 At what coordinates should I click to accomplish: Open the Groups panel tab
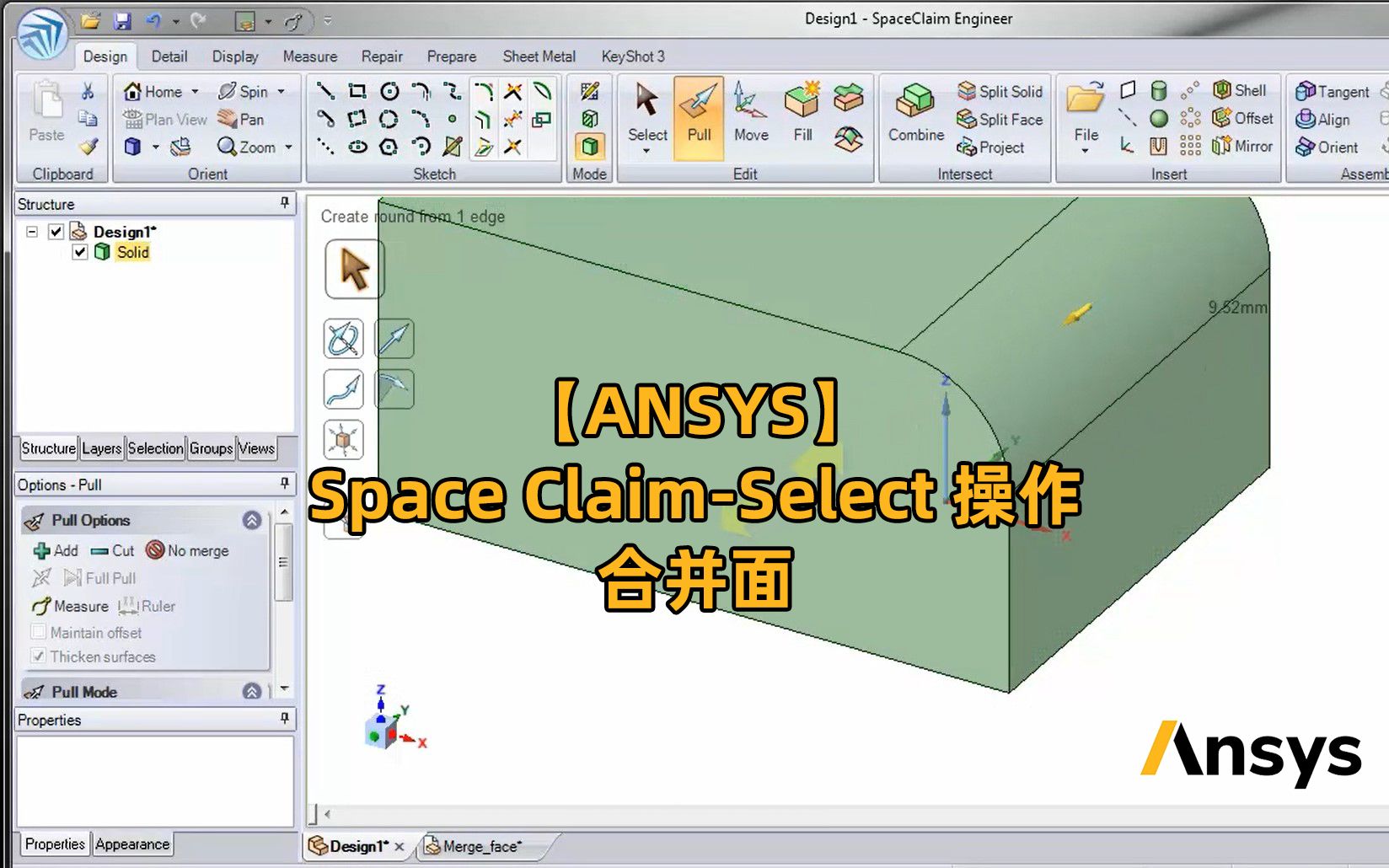pos(211,448)
